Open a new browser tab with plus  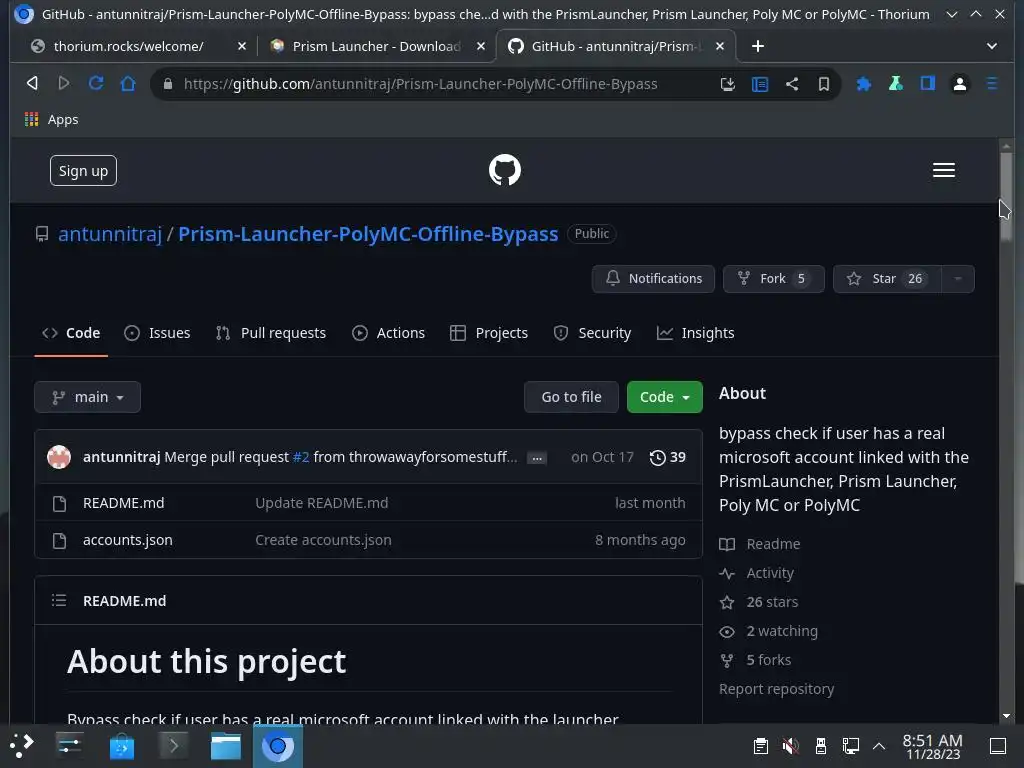[x=758, y=46]
